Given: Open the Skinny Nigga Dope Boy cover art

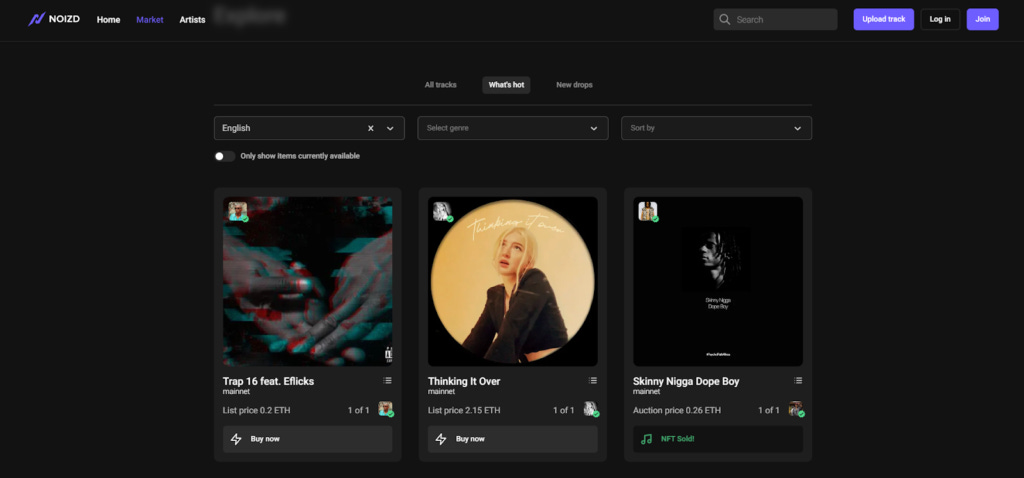Looking at the screenshot, I should pyautogui.click(x=718, y=281).
